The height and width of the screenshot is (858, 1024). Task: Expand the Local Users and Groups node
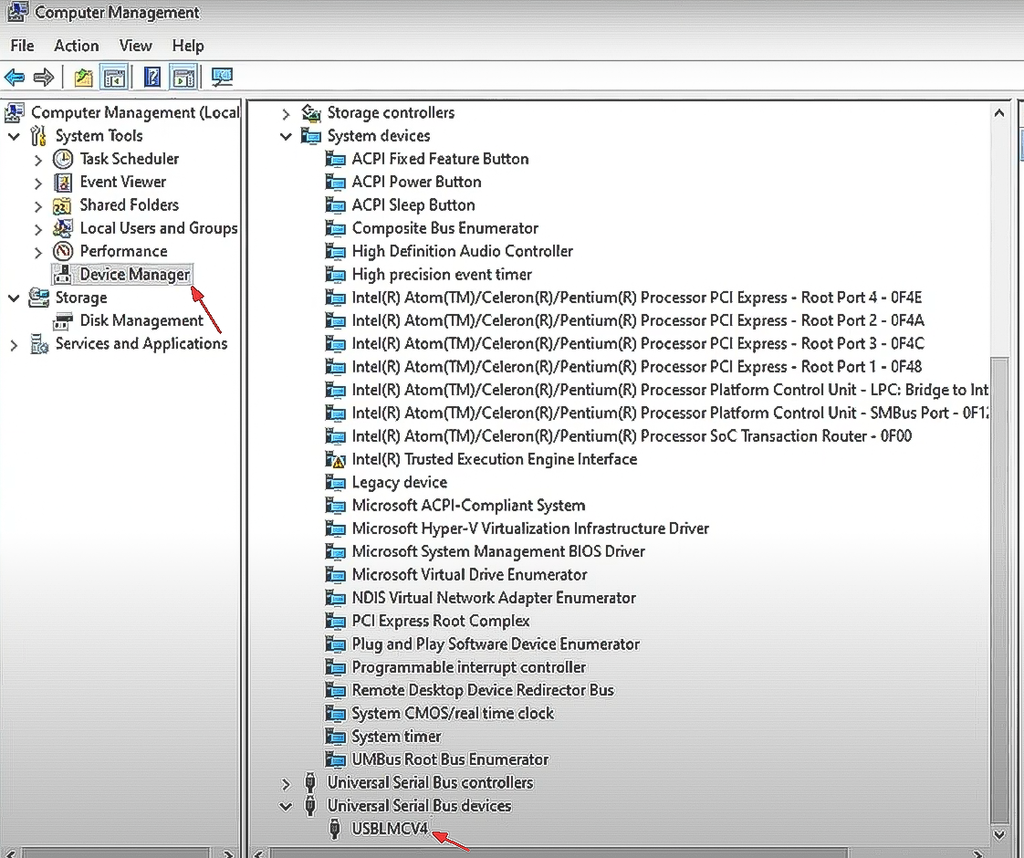[38, 230]
